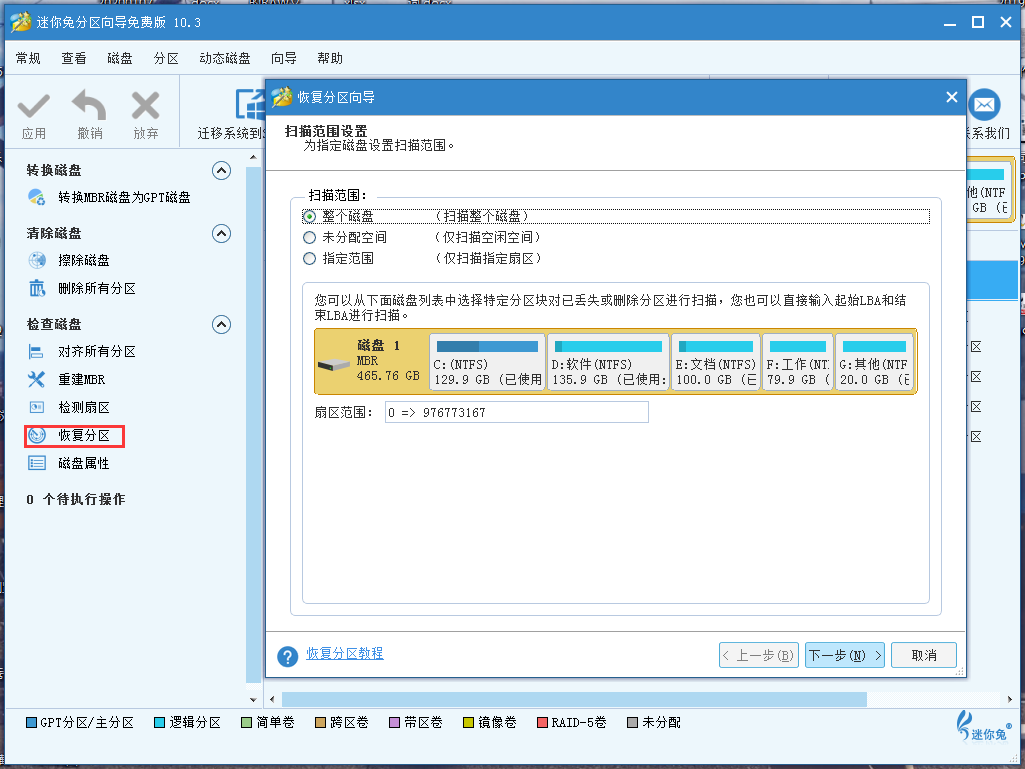
Task: Collapse the 清除磁盘 section
Action: click(x=222, y=233)
